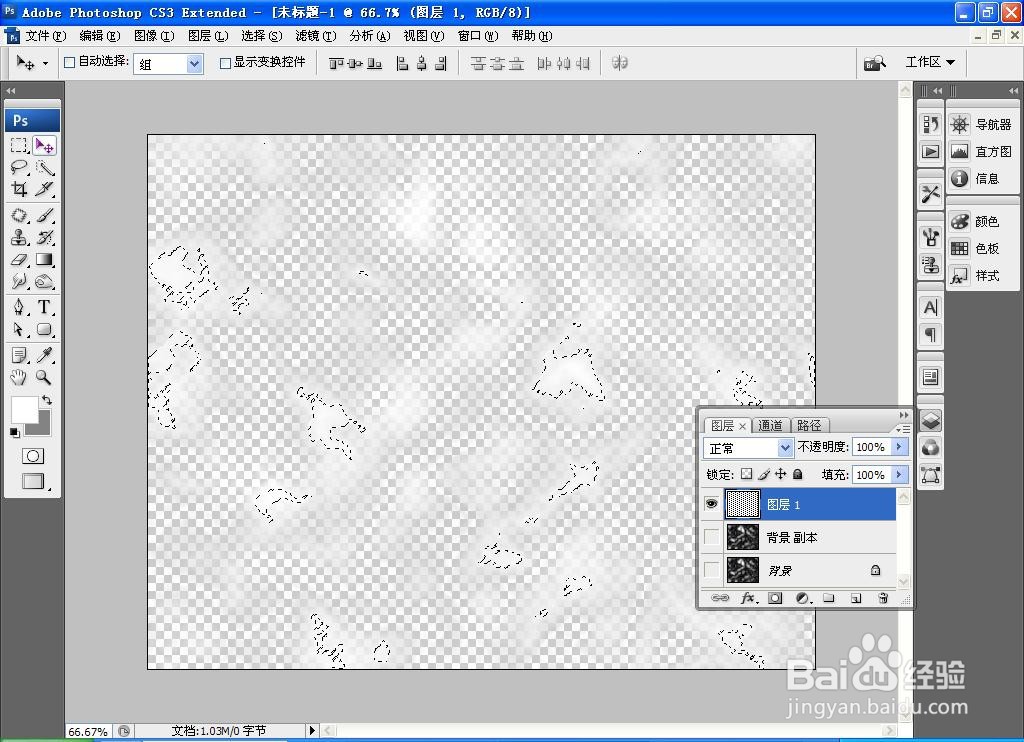Open the 工作区 workspace dropdown
Screen dimensions: 1024x742
click(x=931, y=62)
